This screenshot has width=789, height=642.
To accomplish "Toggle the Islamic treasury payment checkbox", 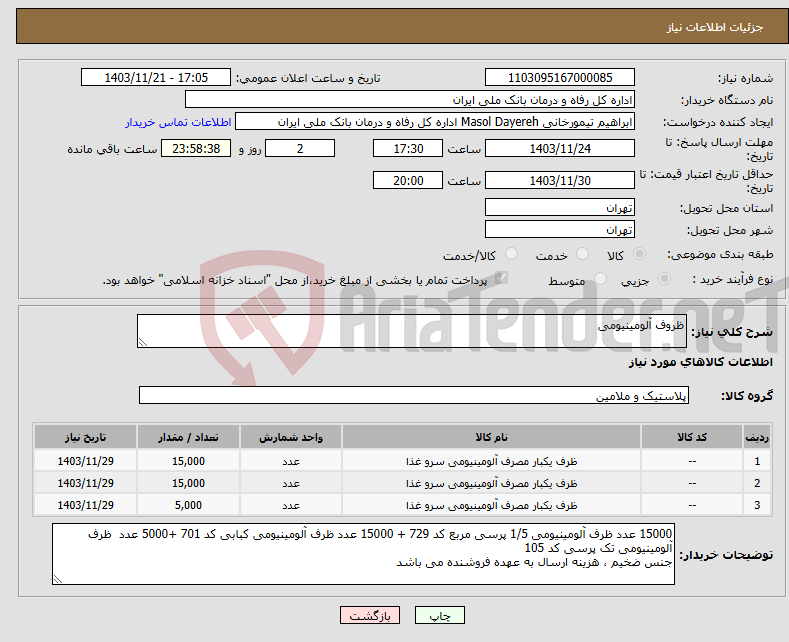I will (x=501, y=278).
